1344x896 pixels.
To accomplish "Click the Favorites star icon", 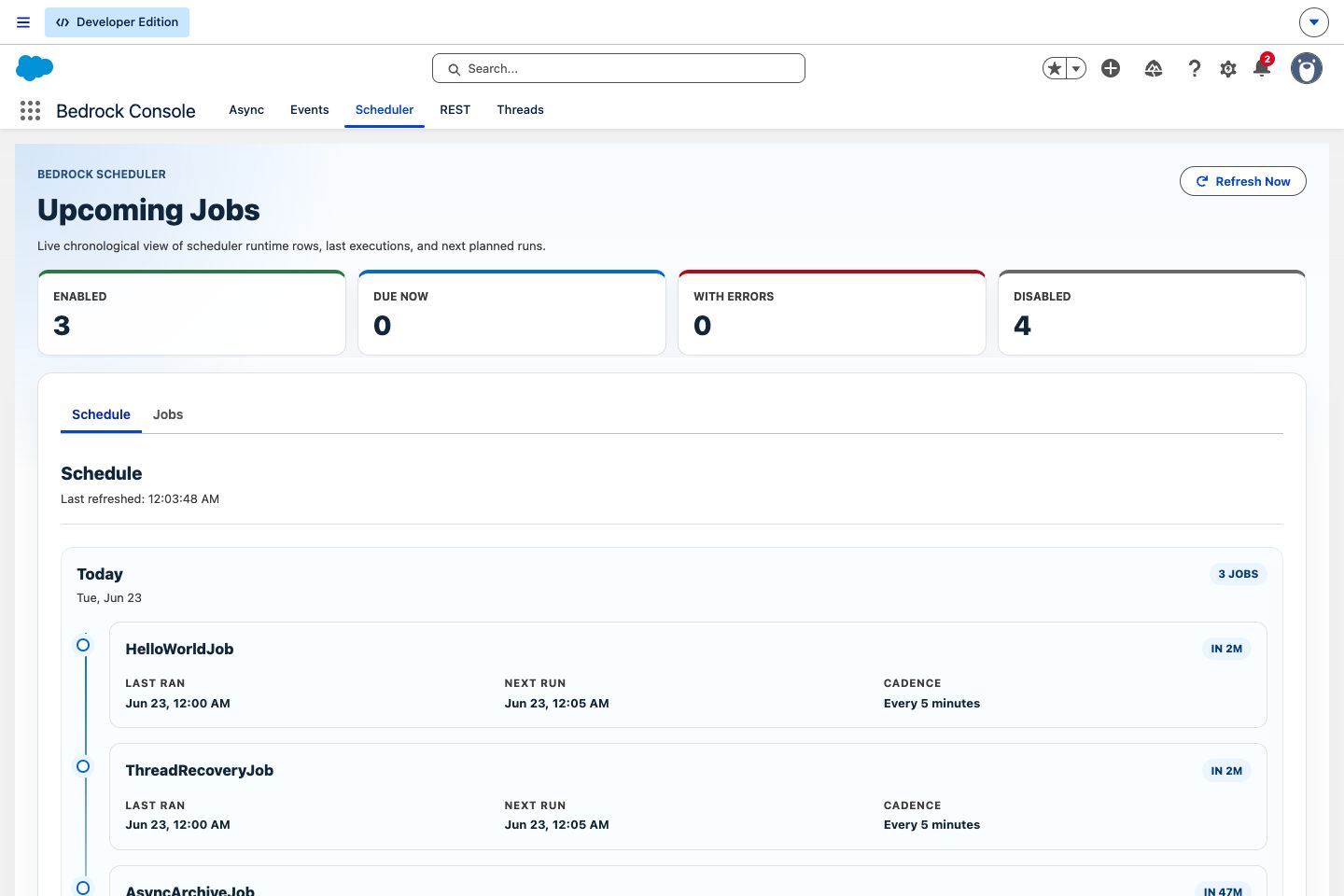I will [x=1055, y=68].
